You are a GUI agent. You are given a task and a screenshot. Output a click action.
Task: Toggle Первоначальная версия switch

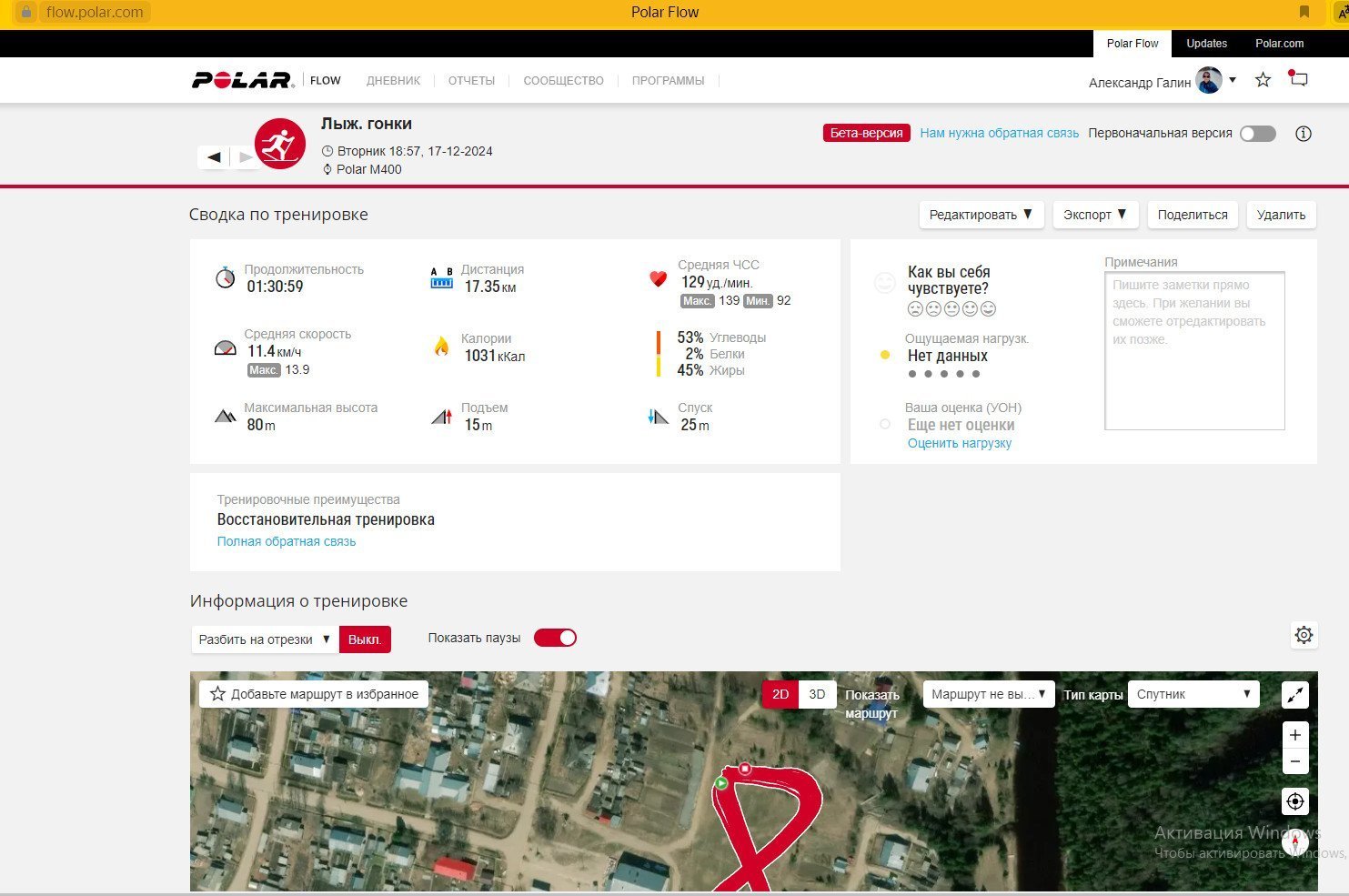click(1258, 134)
